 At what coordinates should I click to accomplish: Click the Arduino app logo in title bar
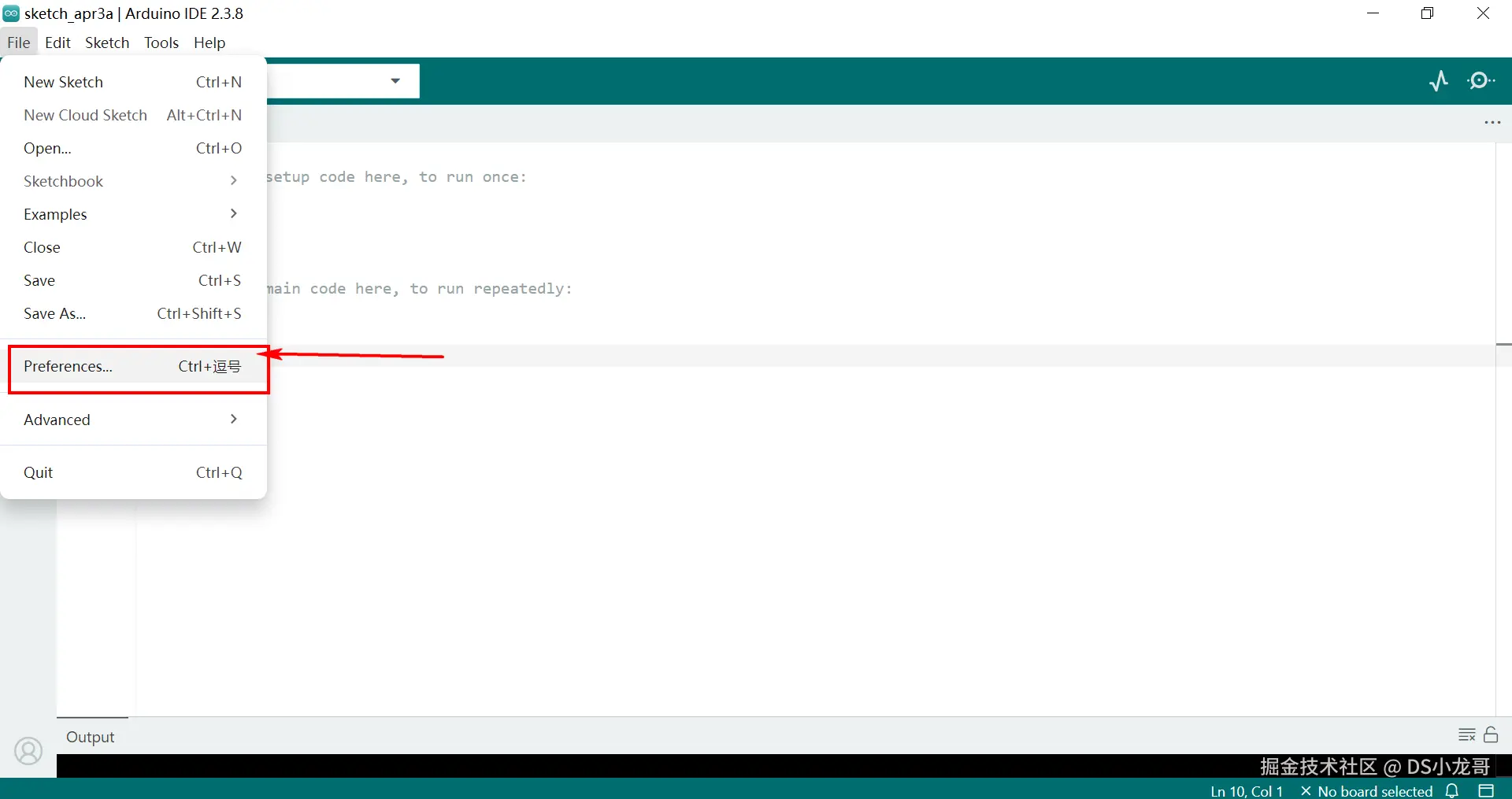tap(11, 13)
